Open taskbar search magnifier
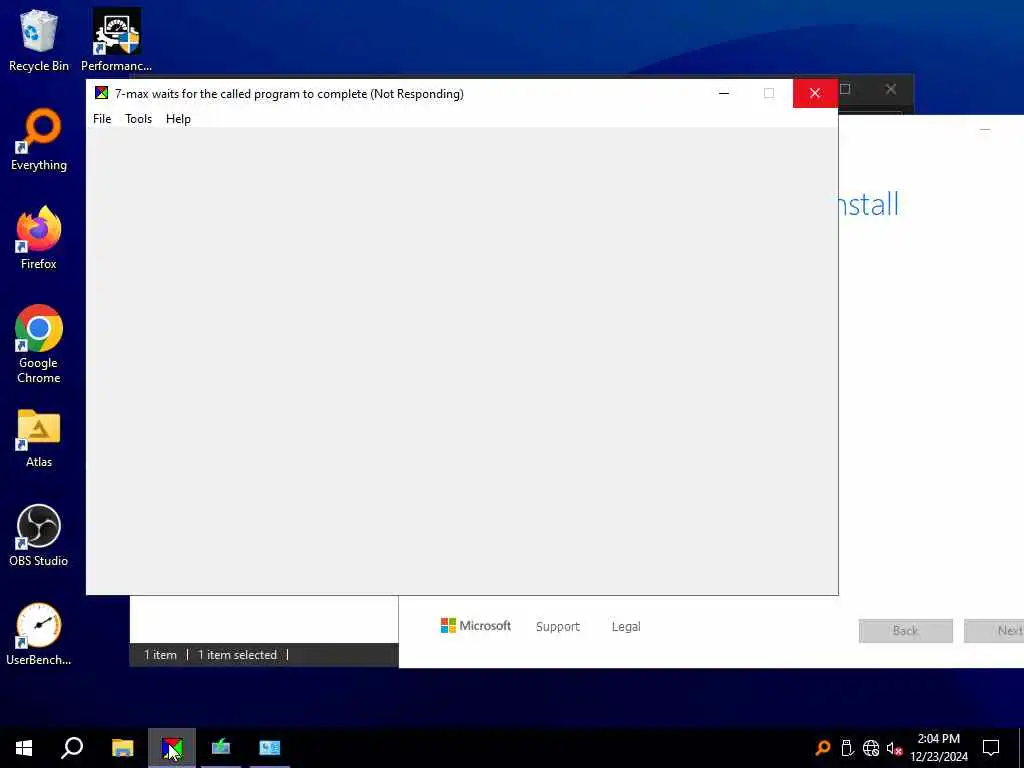This screenshot has height=768, width=1024. pos(72,748)
